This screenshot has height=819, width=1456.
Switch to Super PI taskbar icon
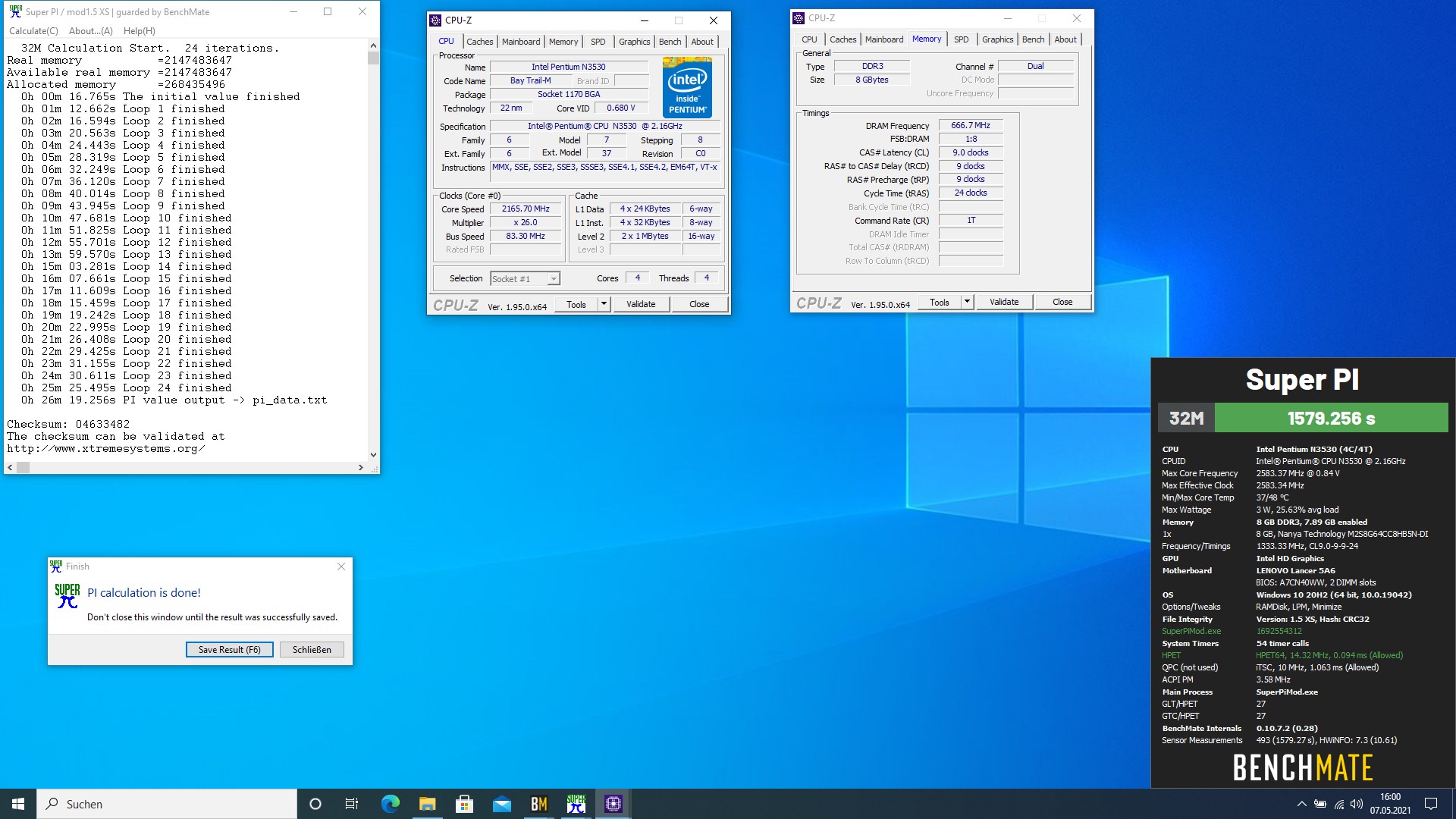(576, 804)
